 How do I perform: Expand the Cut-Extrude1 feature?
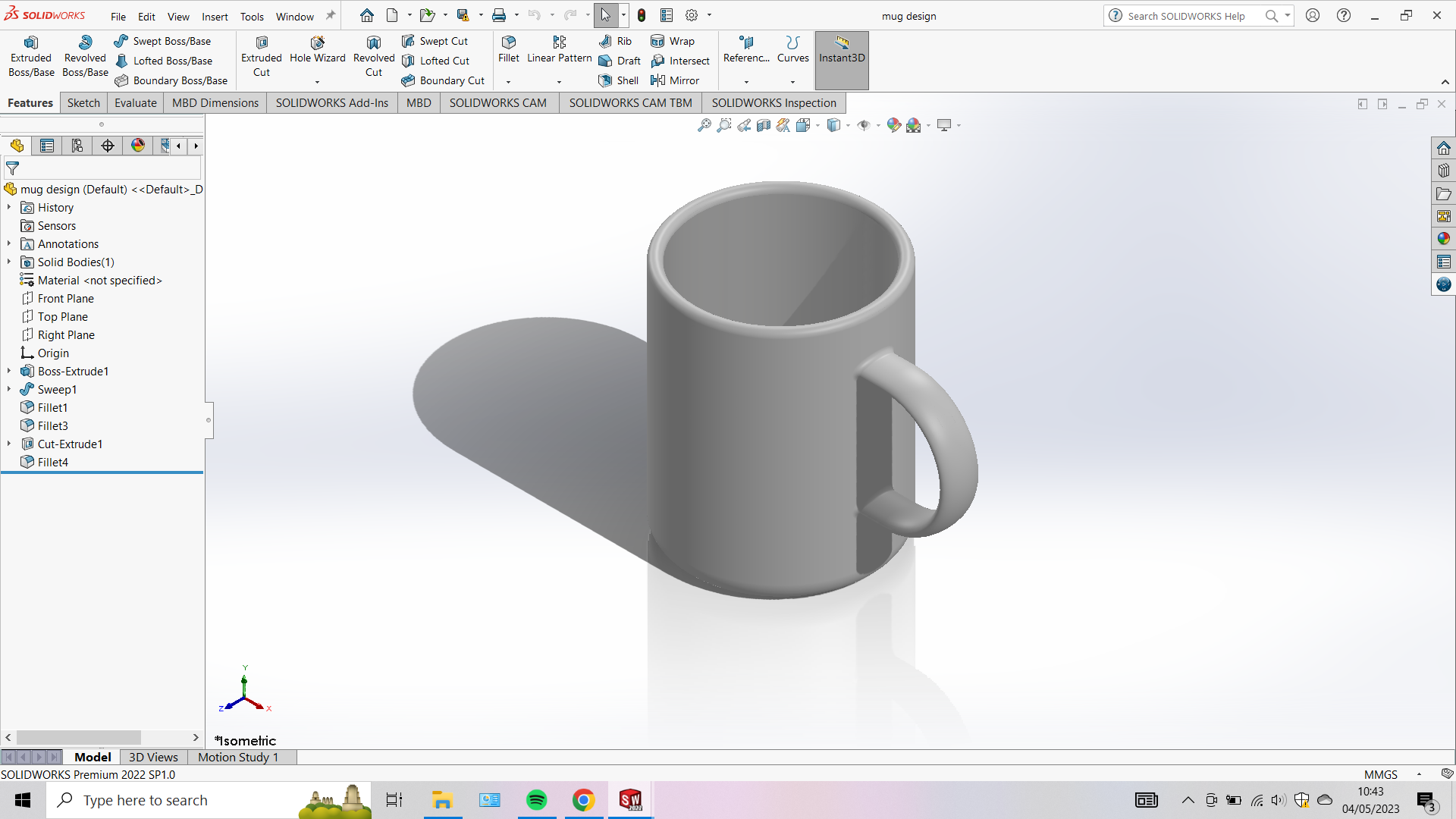point(9,444)
